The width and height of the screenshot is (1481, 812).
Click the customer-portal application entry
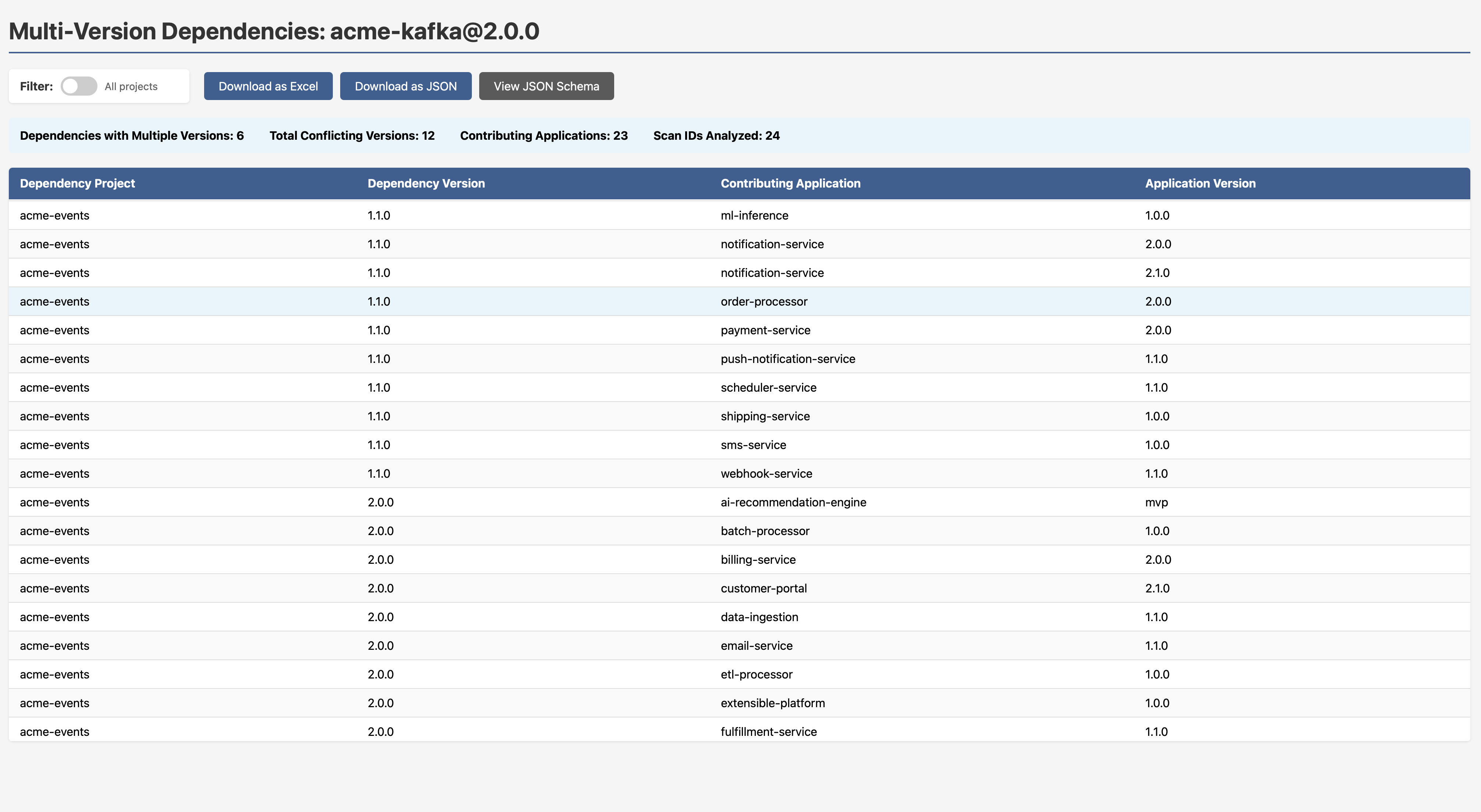tap(763, 588)
